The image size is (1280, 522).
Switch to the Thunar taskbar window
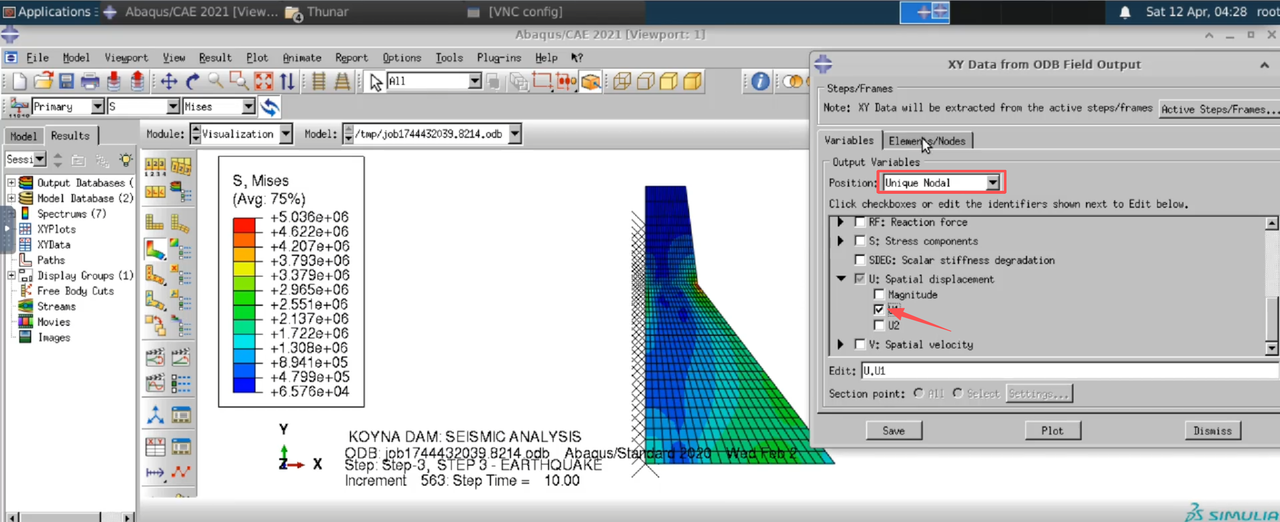click(x=317, y=12)
